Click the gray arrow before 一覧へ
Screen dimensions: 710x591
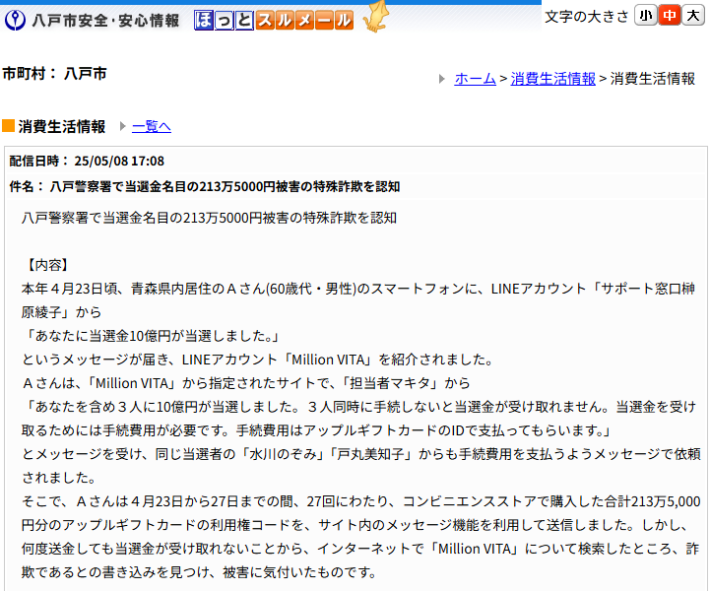pos(122,126)
